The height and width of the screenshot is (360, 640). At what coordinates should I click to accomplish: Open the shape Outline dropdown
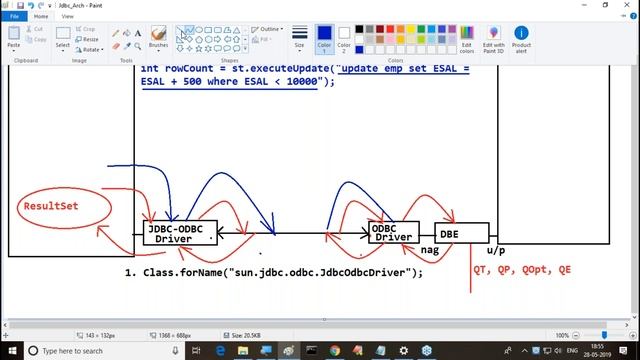pos(267,29)
